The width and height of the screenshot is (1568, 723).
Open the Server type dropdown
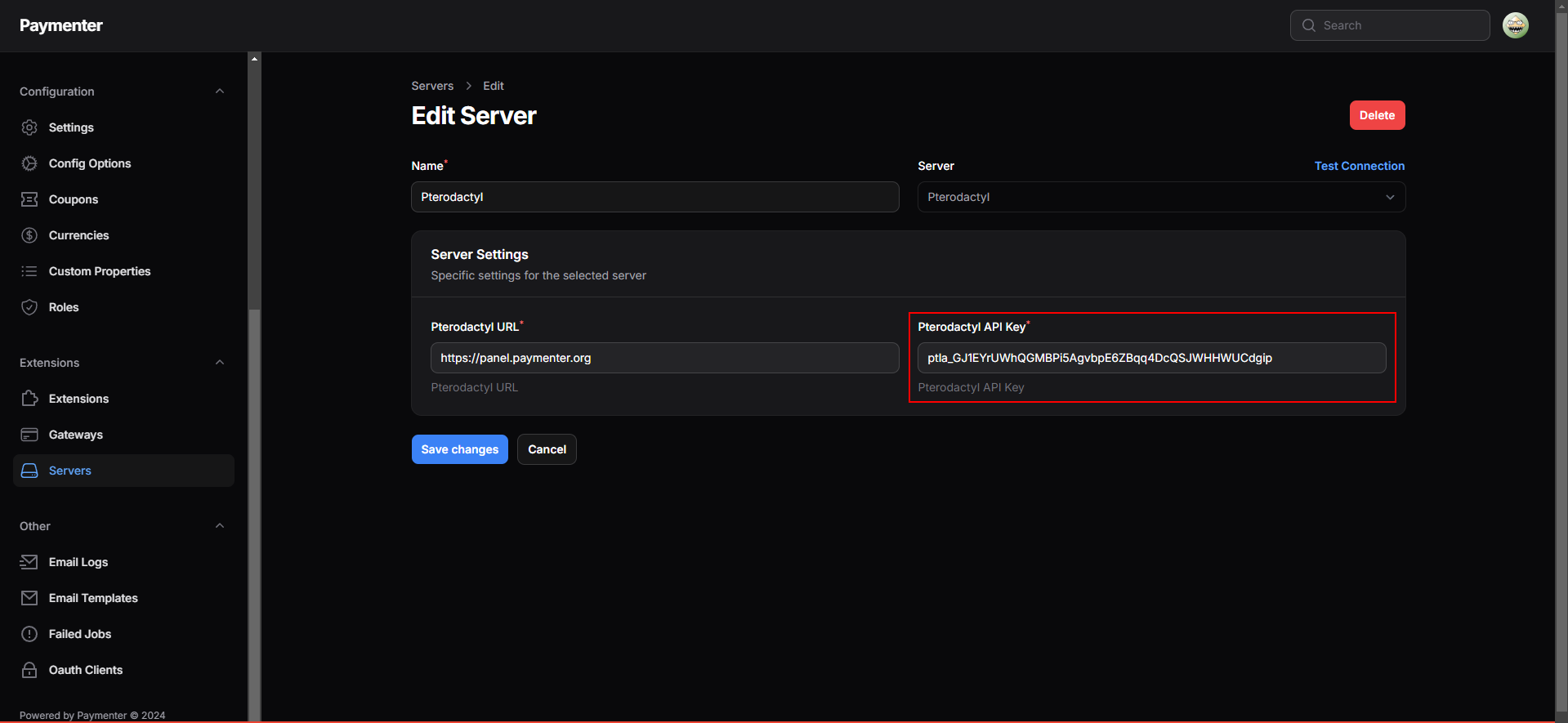point(1160,197)
